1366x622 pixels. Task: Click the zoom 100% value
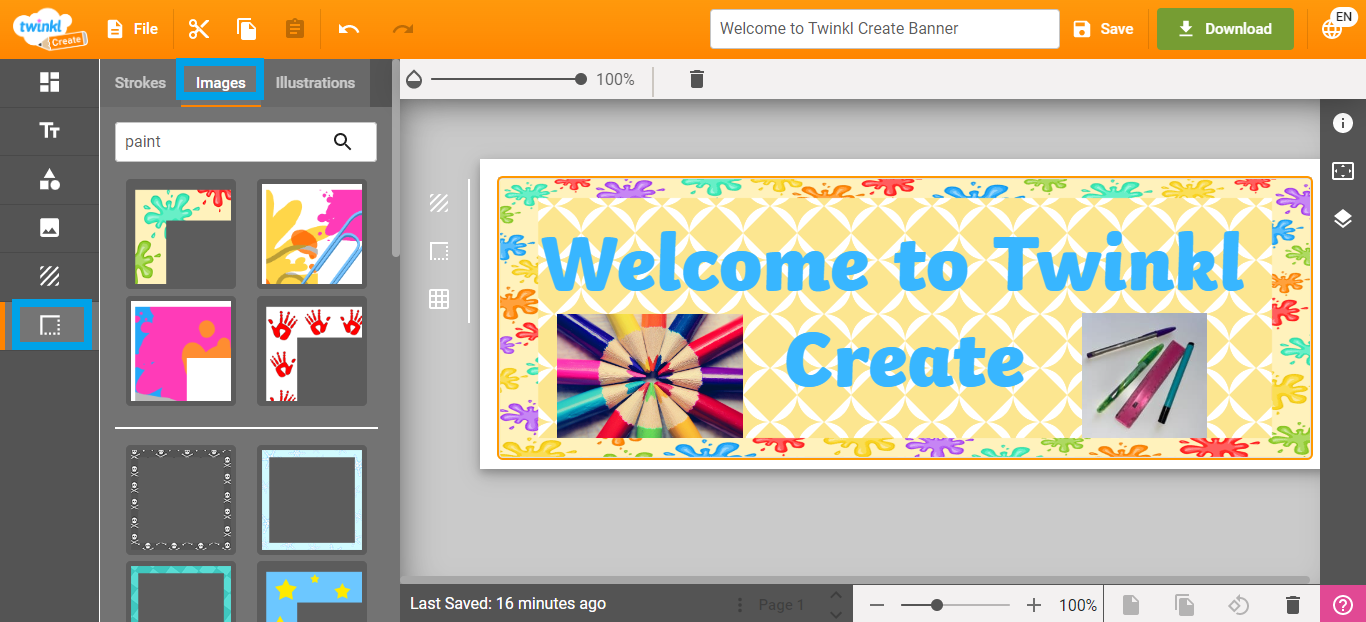[x=1078, y=605]
